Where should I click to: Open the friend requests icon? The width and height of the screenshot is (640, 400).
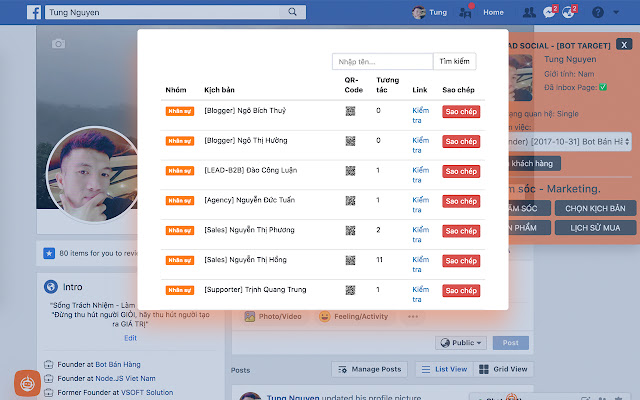pyautogui.click(x=529, y=13)
